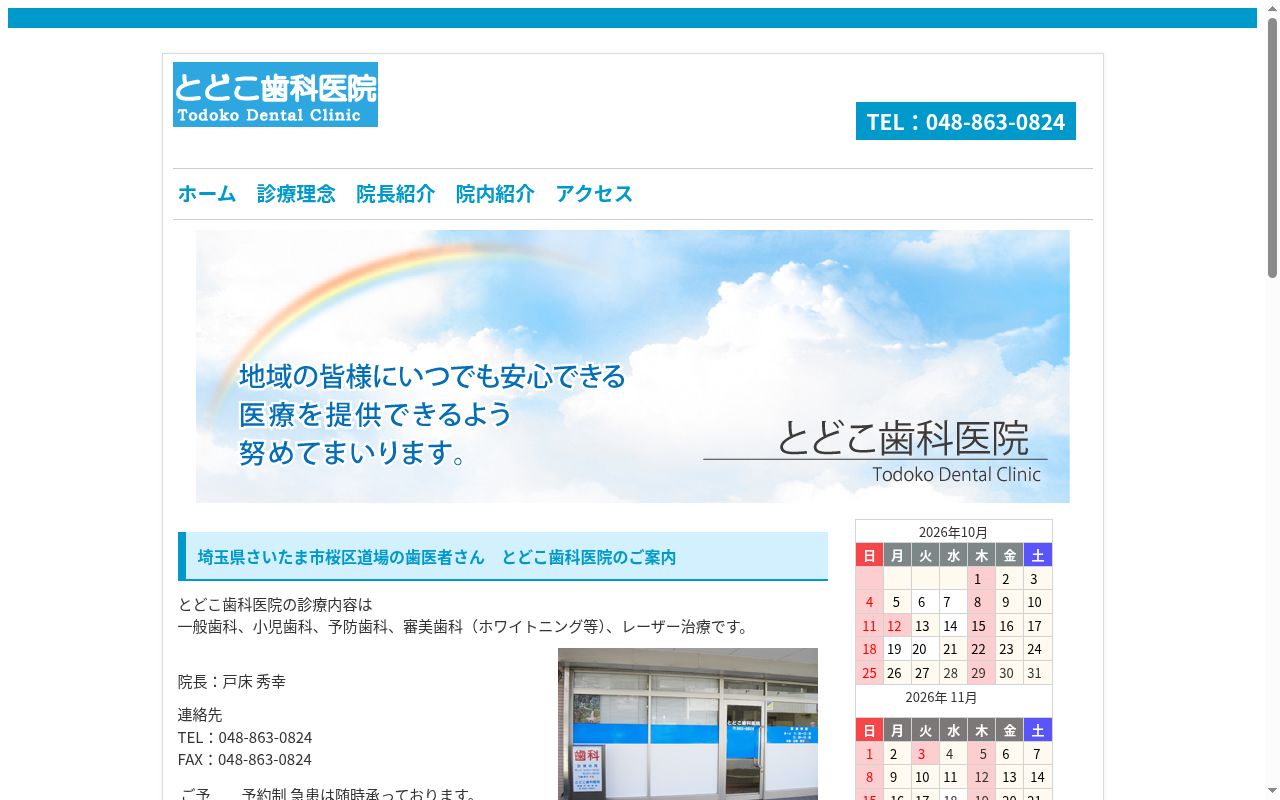
Task: Select October 29 in the calendar
Action: click(981, 673)
